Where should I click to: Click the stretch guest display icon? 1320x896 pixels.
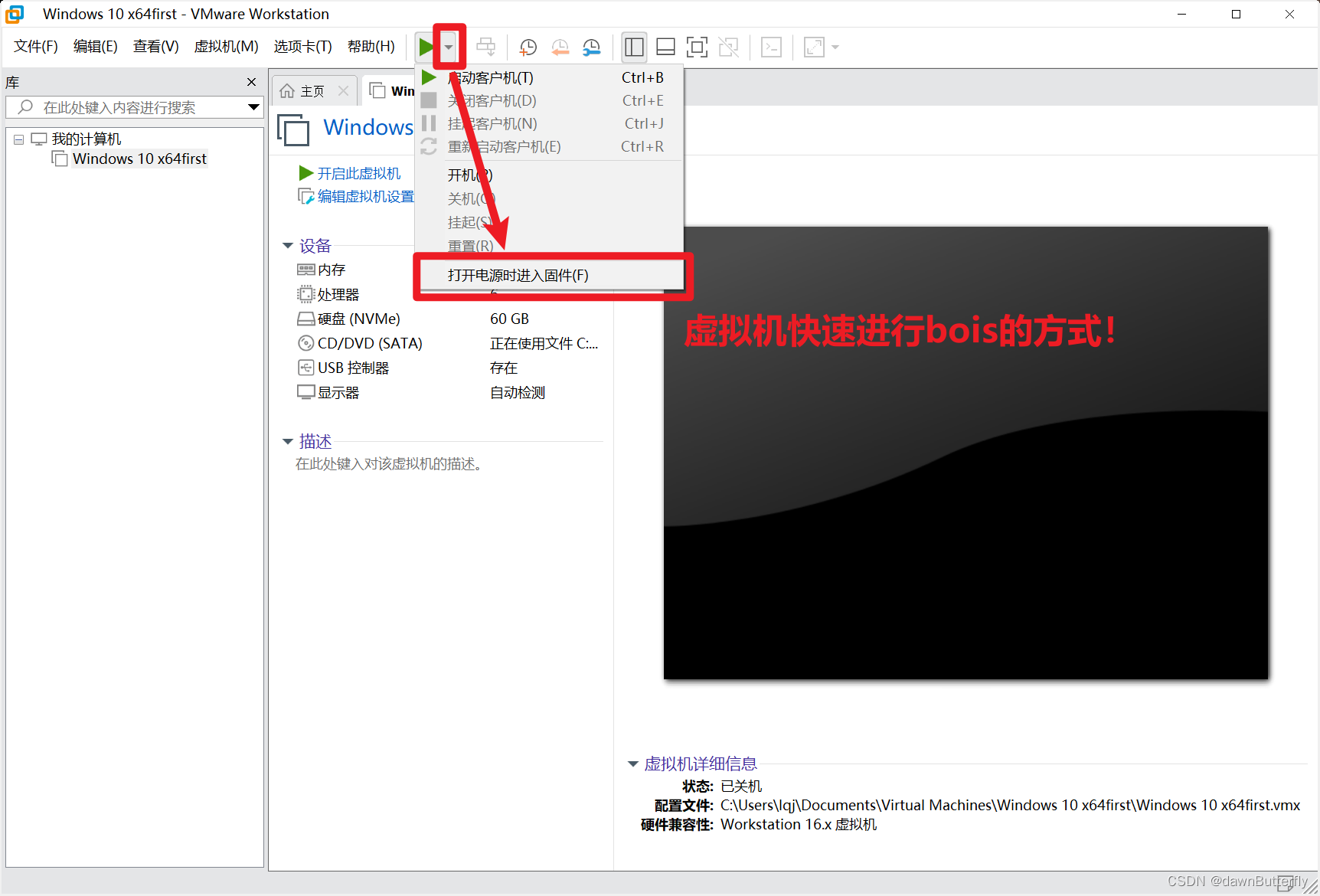(x=814, y=47)
